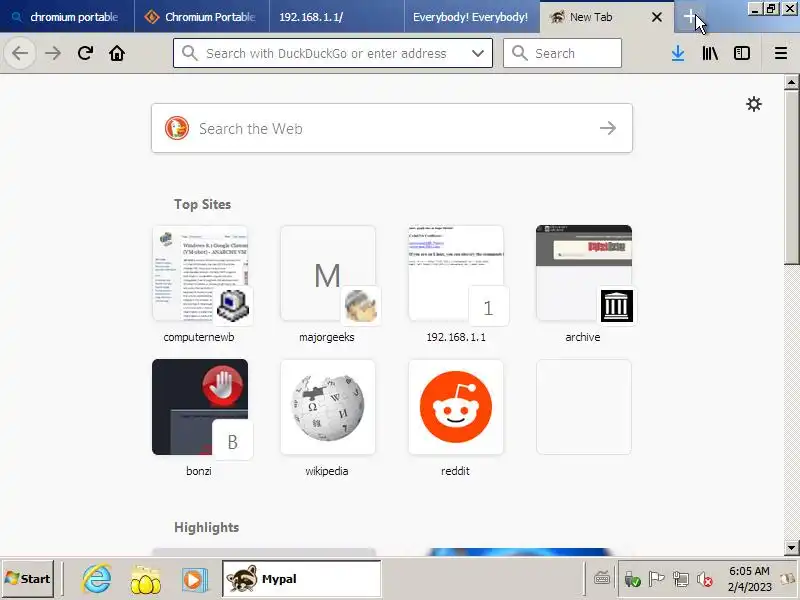Click the muted volume tray icon
Screen dimensions: 800x600
705,579
